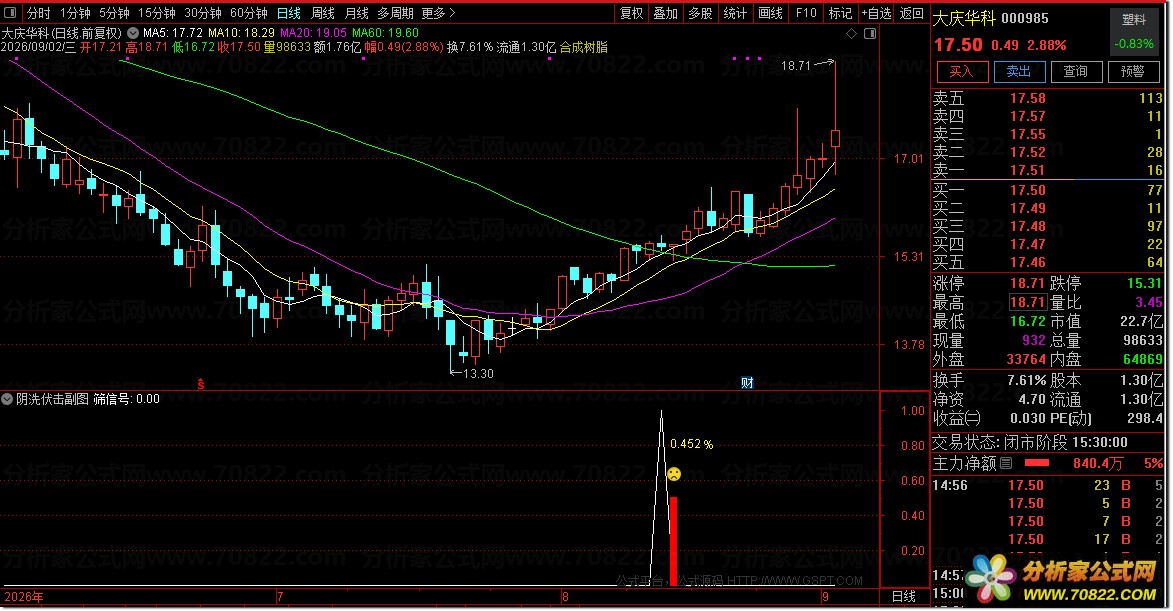The width and height of the screenshot is (1173, 611).
Task: Expand the 阴洗伏击副图 indicator dropdown
Action: (x=7, y=399)
